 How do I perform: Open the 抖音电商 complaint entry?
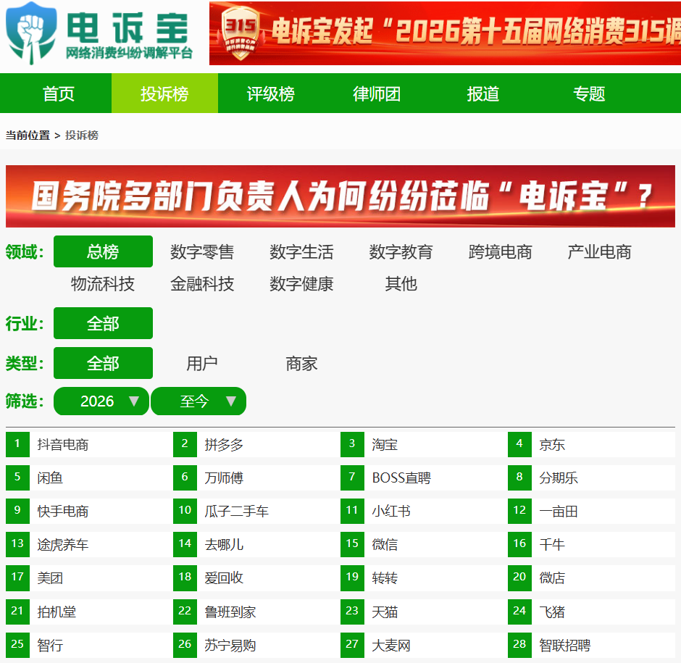click(63, 445)
